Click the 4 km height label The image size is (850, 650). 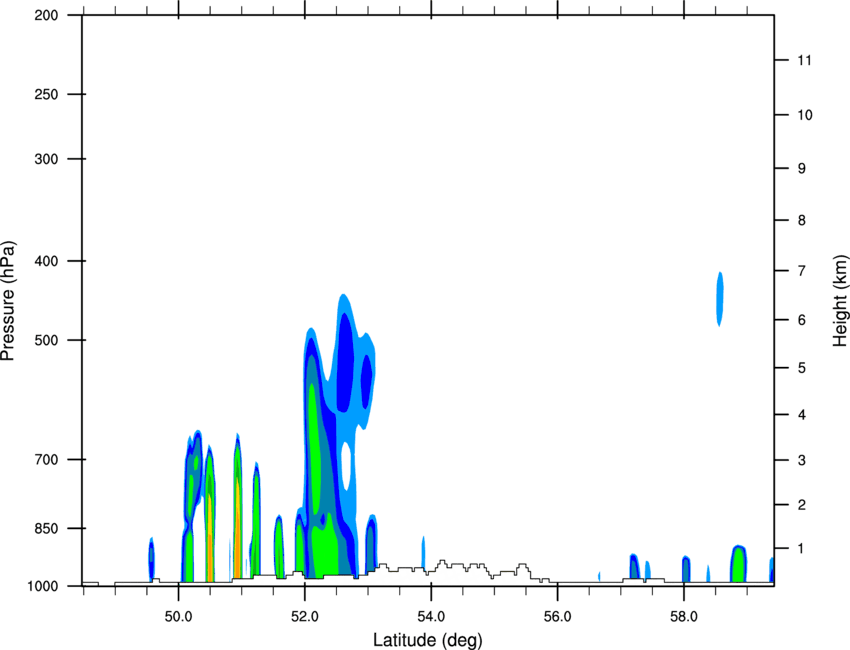(802, 415)
